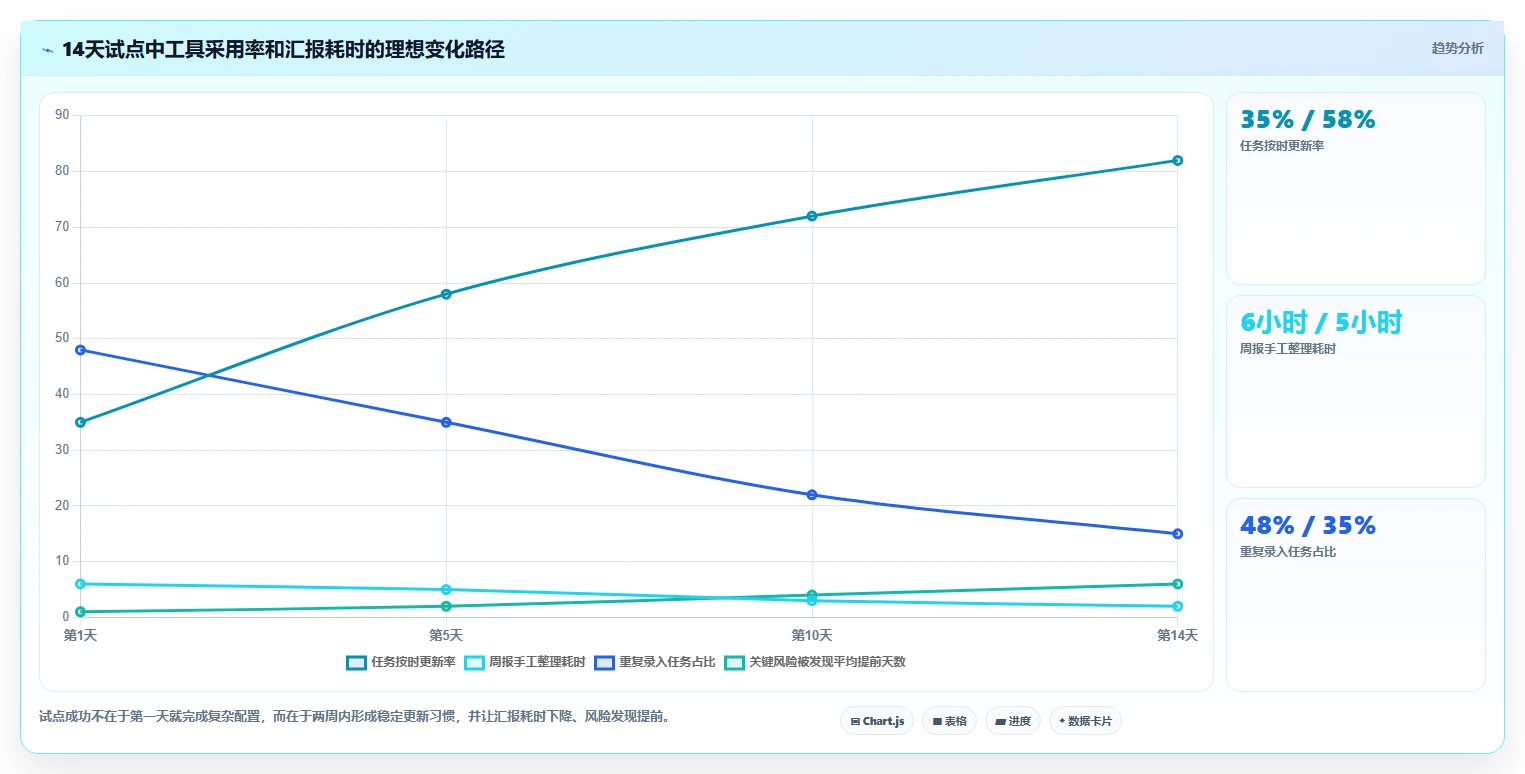The height and width of the screenshot is (774, 1525).
Task: Click the Chart.js pill button
Action: pos(877,721)
